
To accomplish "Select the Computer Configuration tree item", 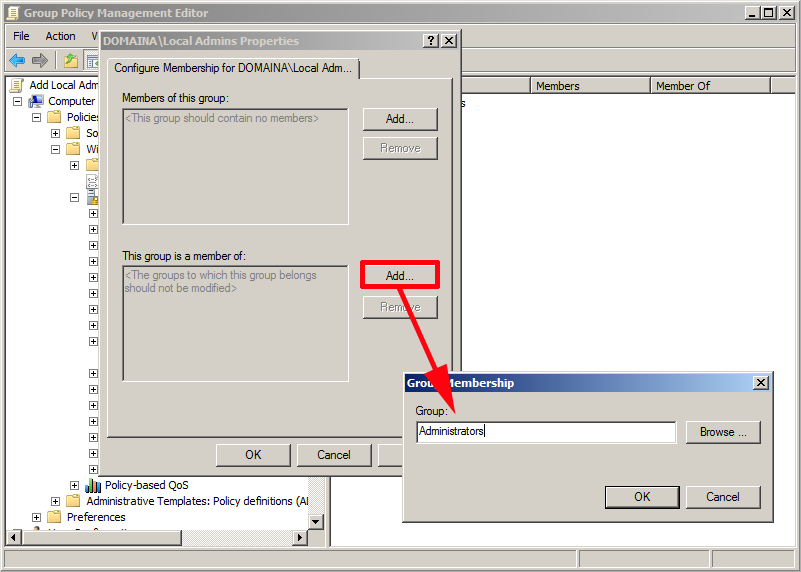I will [x=72, y=101].
